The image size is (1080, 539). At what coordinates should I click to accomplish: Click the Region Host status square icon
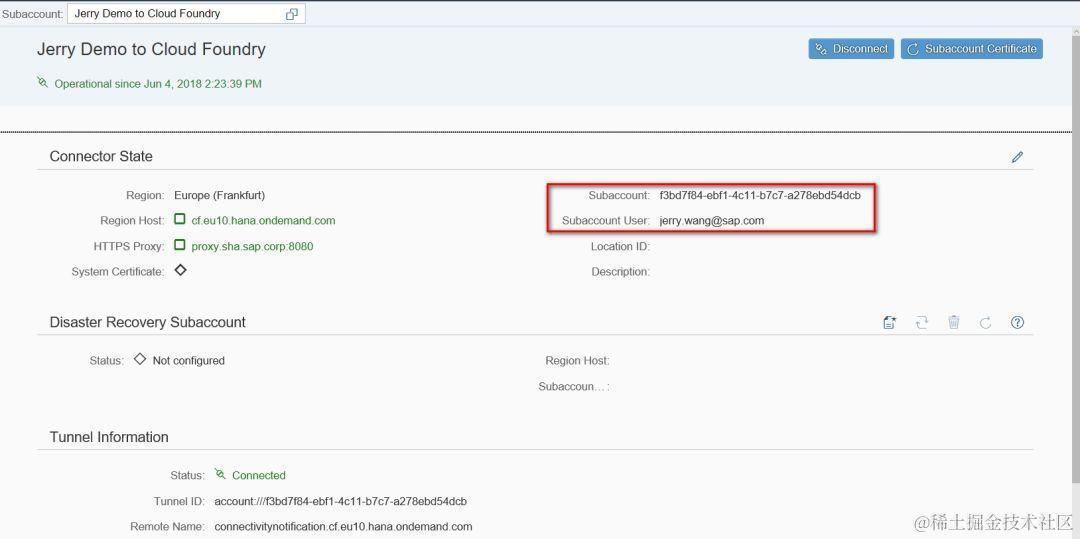pyautogui.click(x=180, y=220)
